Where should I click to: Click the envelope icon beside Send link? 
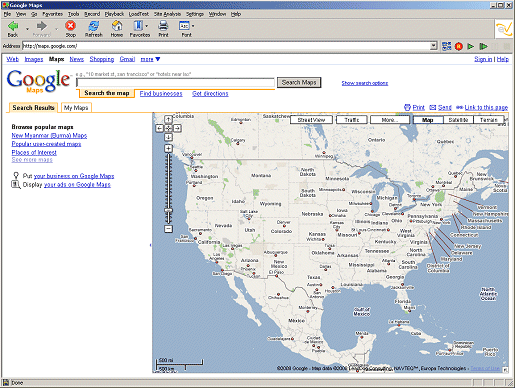433,107
